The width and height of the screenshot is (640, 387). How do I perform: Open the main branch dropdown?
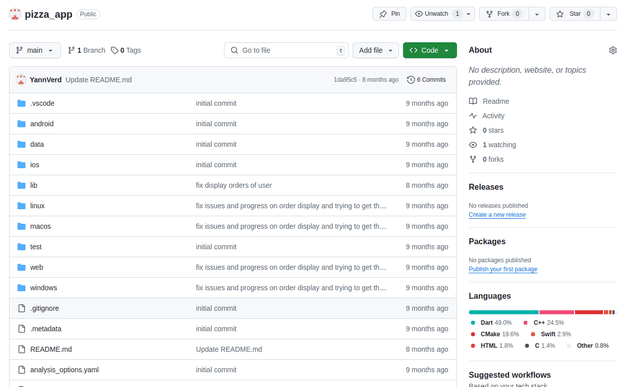click(x=35, y=50)
